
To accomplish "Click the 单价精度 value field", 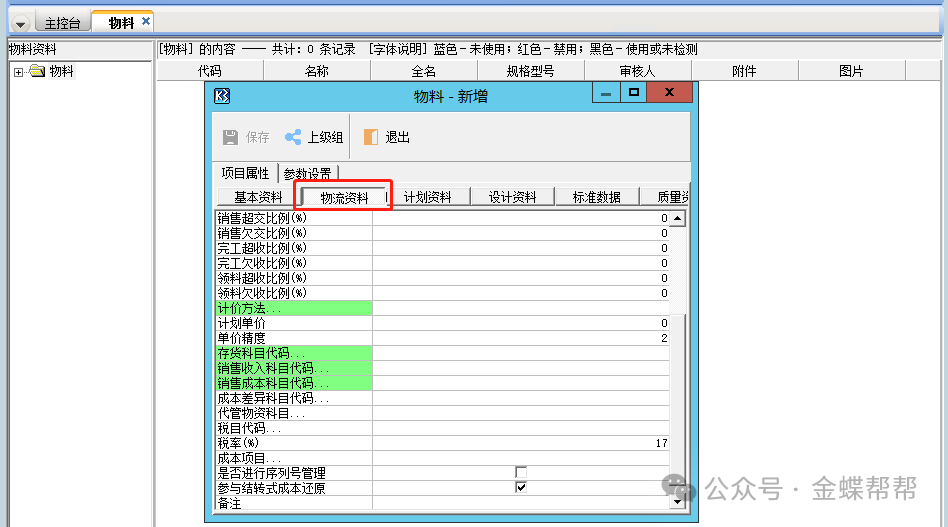I will coord(521,338).
